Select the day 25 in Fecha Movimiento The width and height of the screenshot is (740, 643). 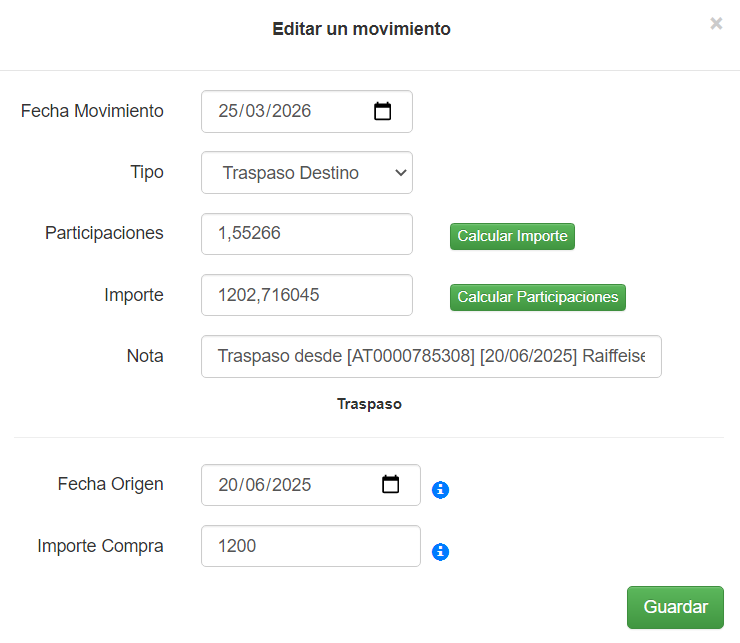[228, 111]
